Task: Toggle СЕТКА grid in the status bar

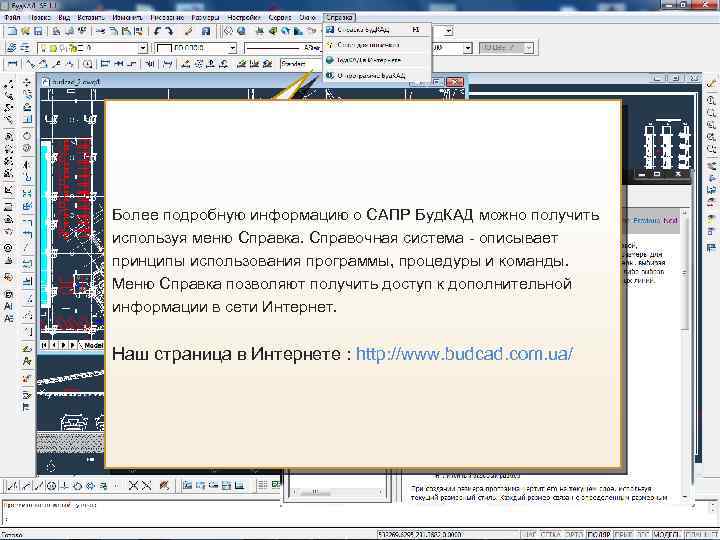Action: pyautogui.click(x=551, y=534)
